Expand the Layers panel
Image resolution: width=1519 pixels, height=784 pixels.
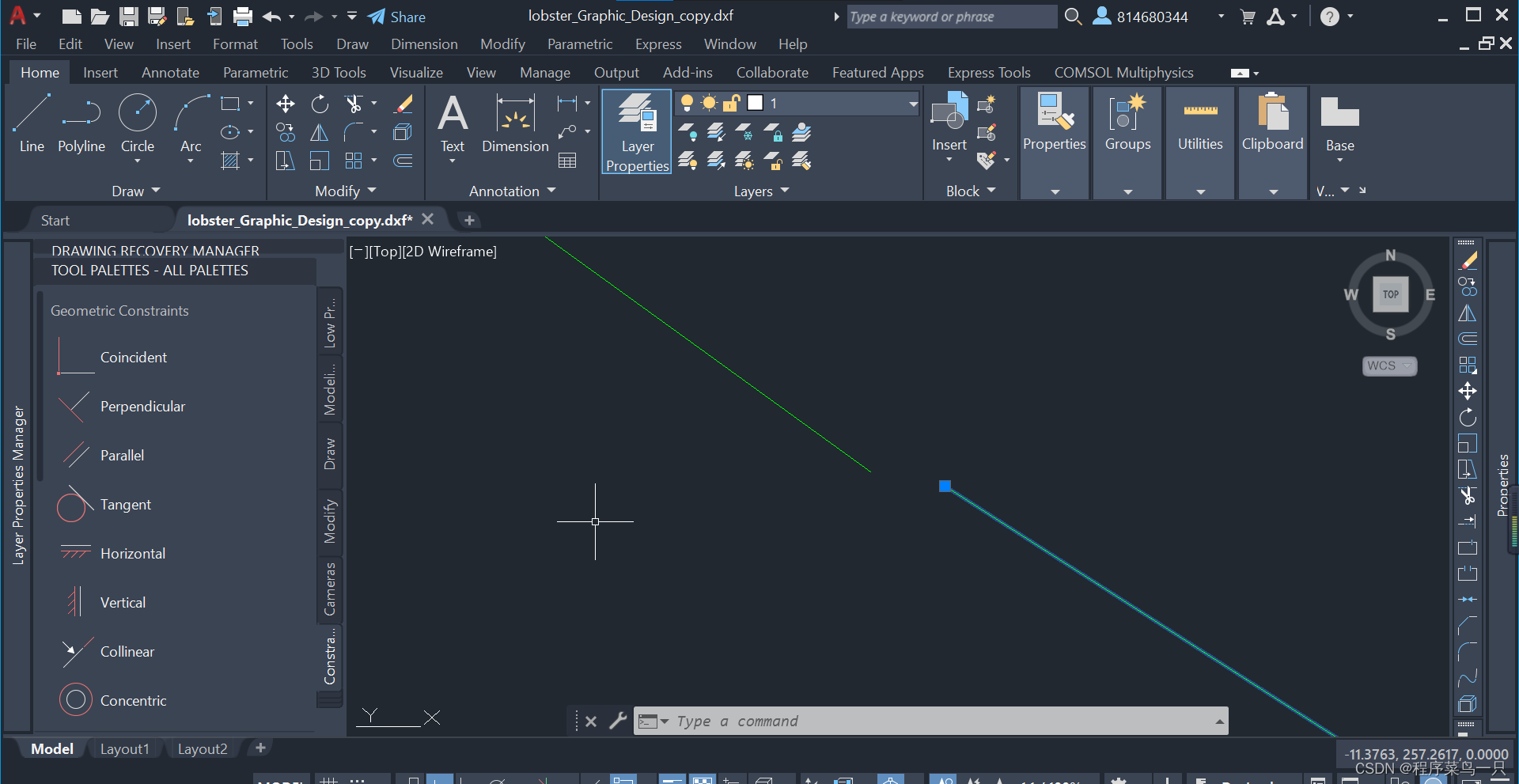pos(762,191)
